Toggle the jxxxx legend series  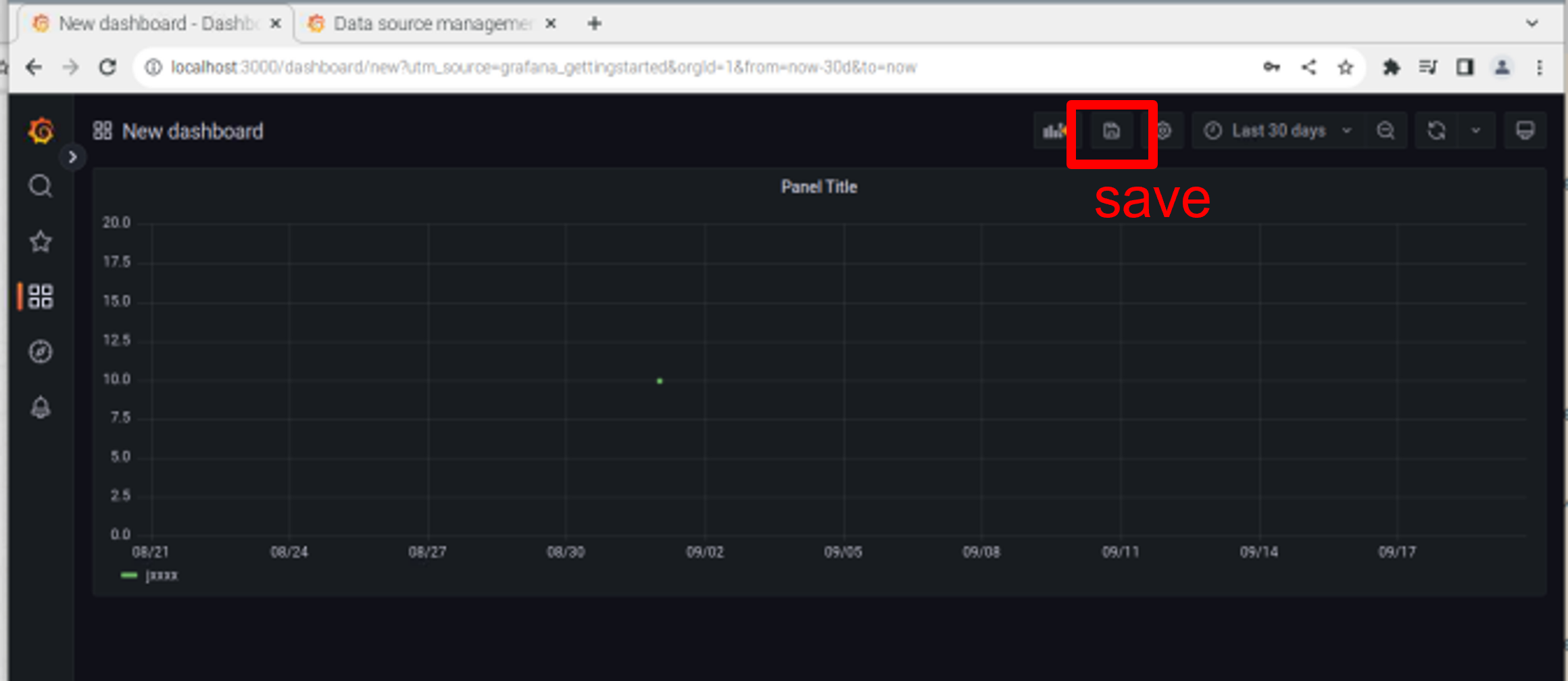(161, 576)
